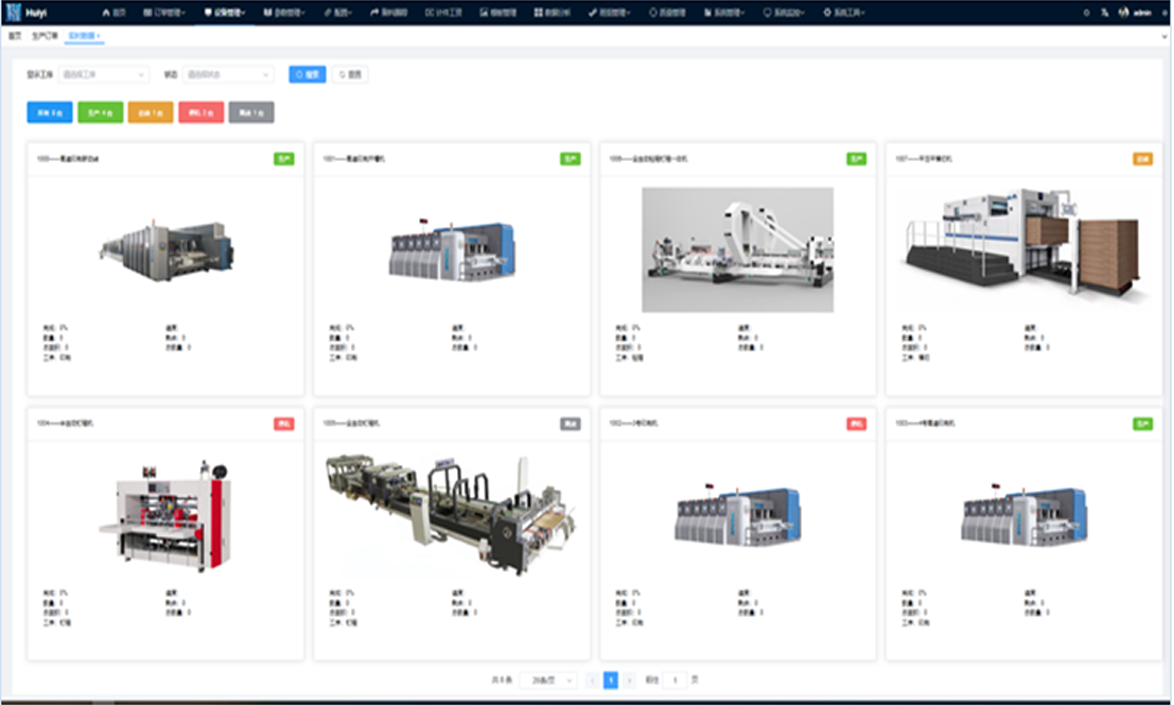Click the Huiyi logo in the header
Viewport: 1174px width, 705px height.
click(26, 13)
